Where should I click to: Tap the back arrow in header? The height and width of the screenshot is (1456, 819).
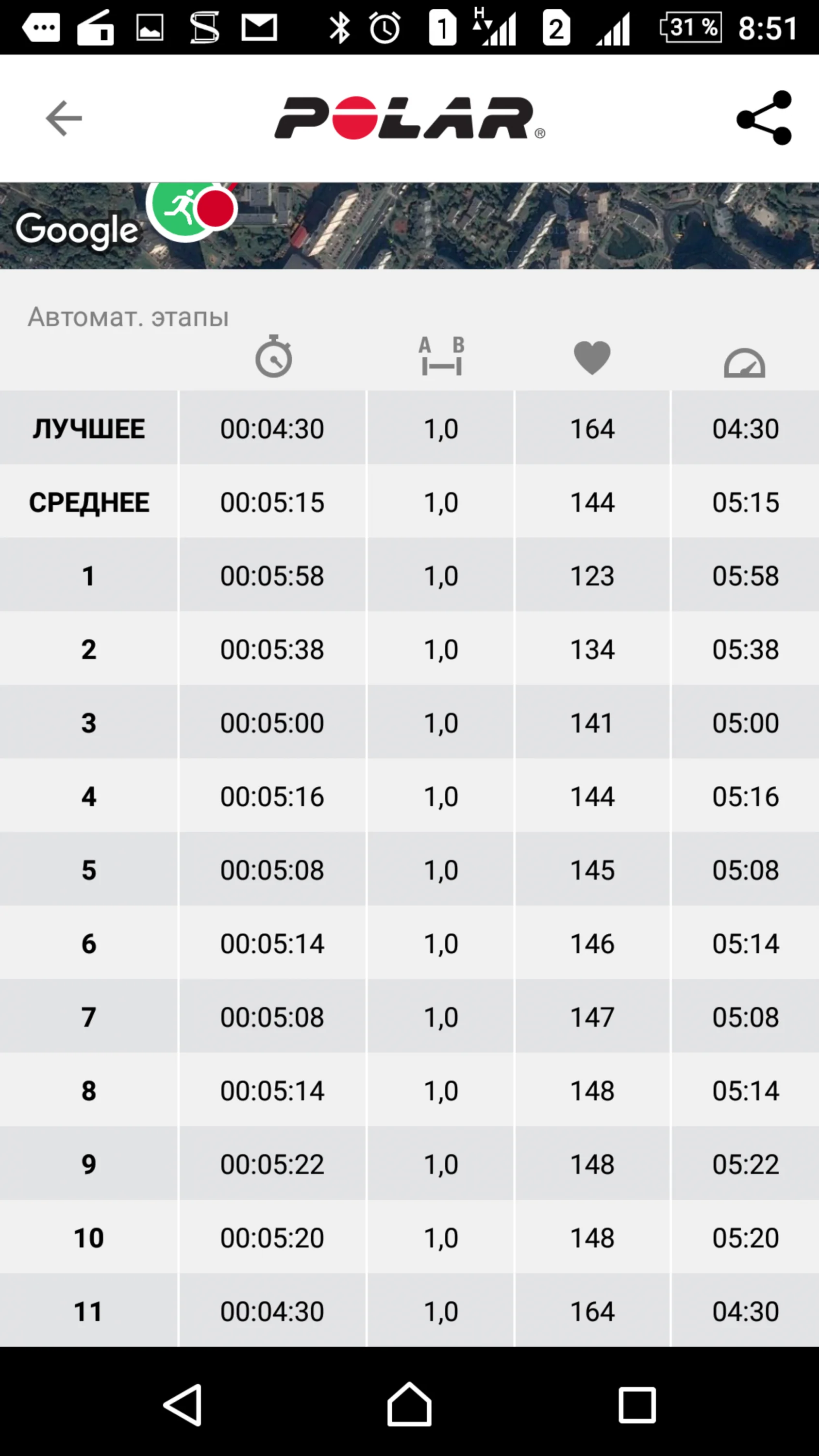63,118
